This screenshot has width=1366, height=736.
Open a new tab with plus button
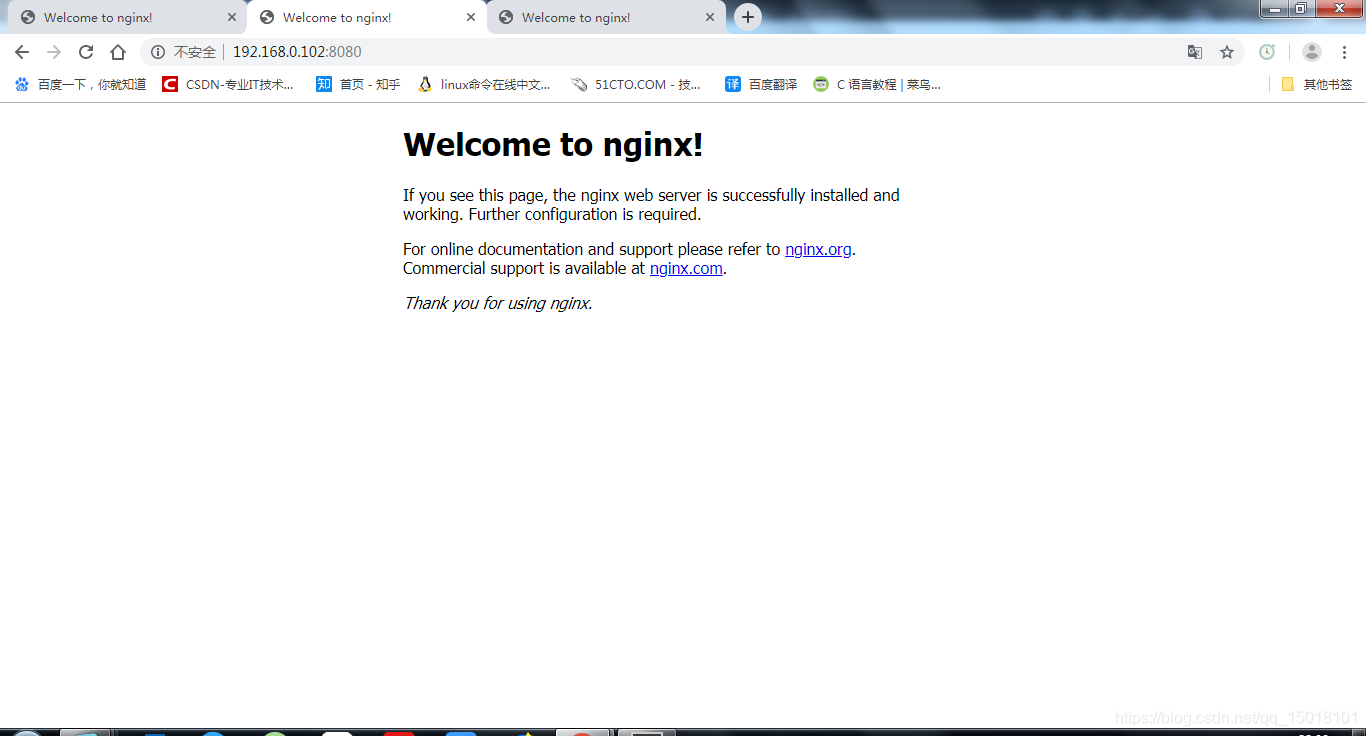tap(747, 17)
